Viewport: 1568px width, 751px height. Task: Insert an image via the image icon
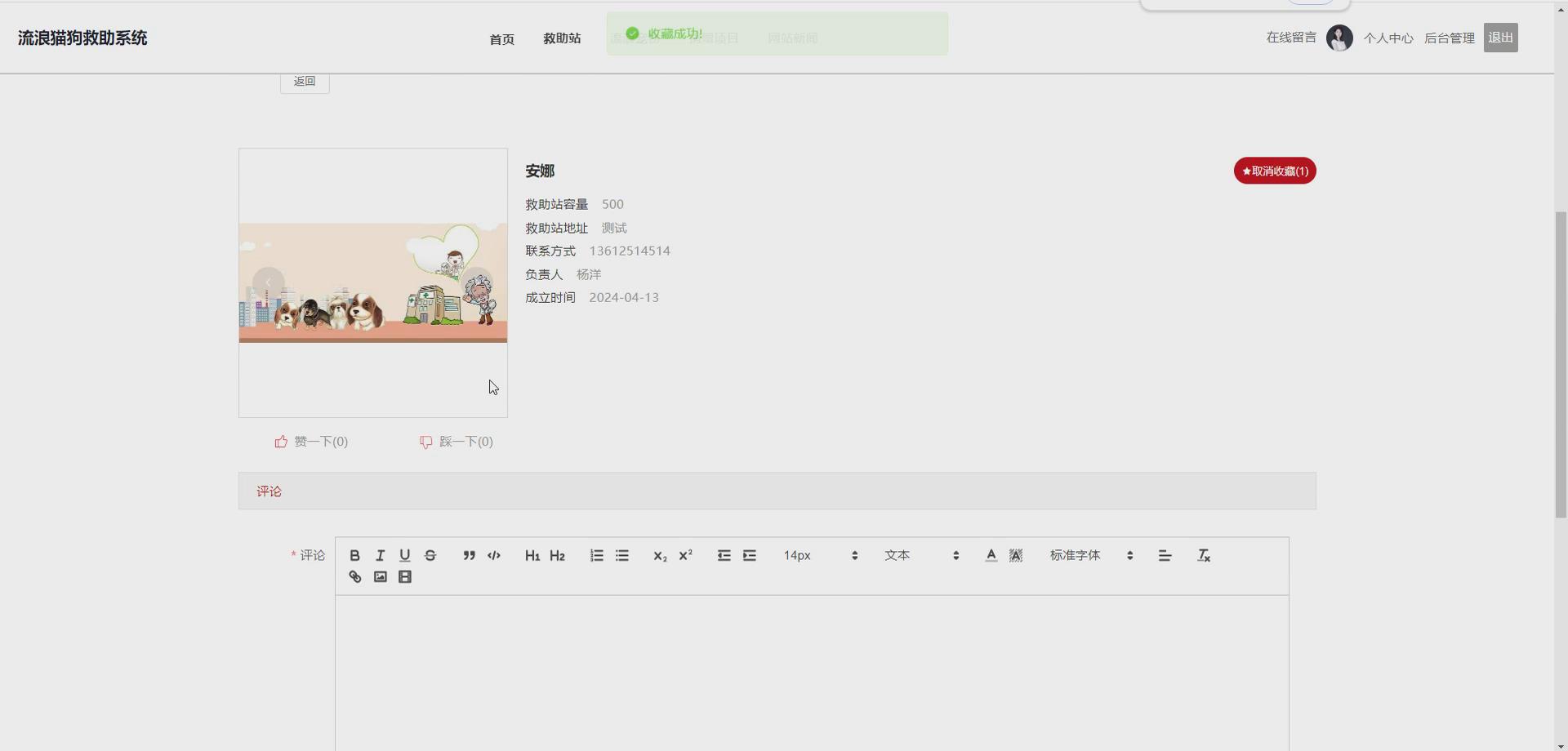click(x=380, y=576)
